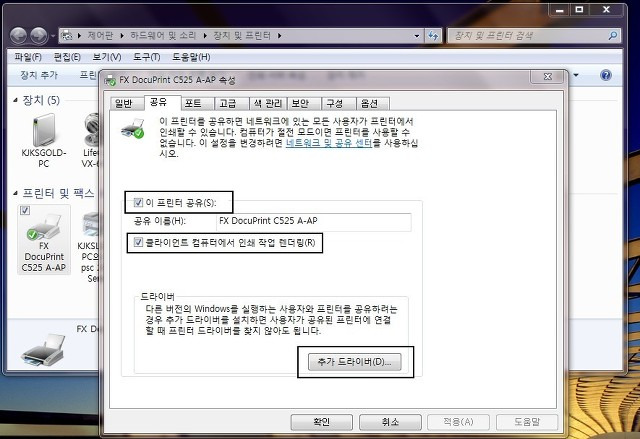Viewport: 640px width, 439px height.
Task: Switch to the 옵션 tab
Action: pos(373,104)
